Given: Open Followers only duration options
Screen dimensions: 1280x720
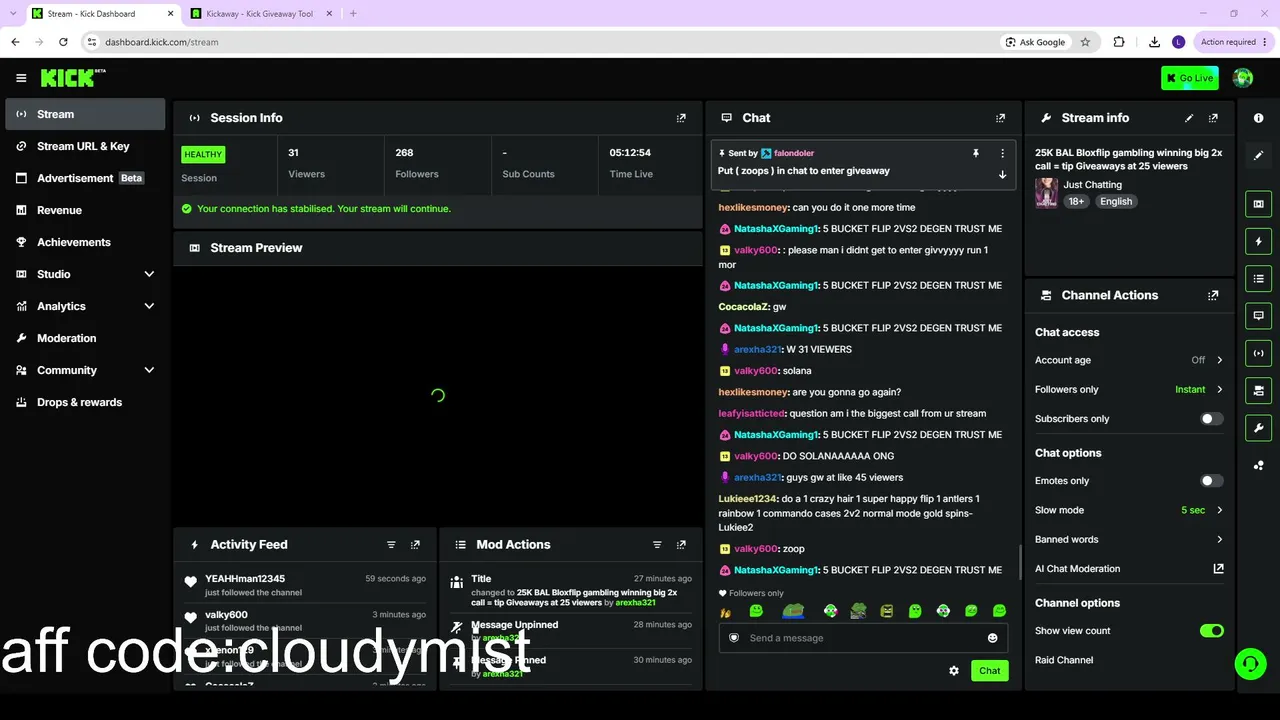Looking at the screenshot, I should tap(1129, 389).
